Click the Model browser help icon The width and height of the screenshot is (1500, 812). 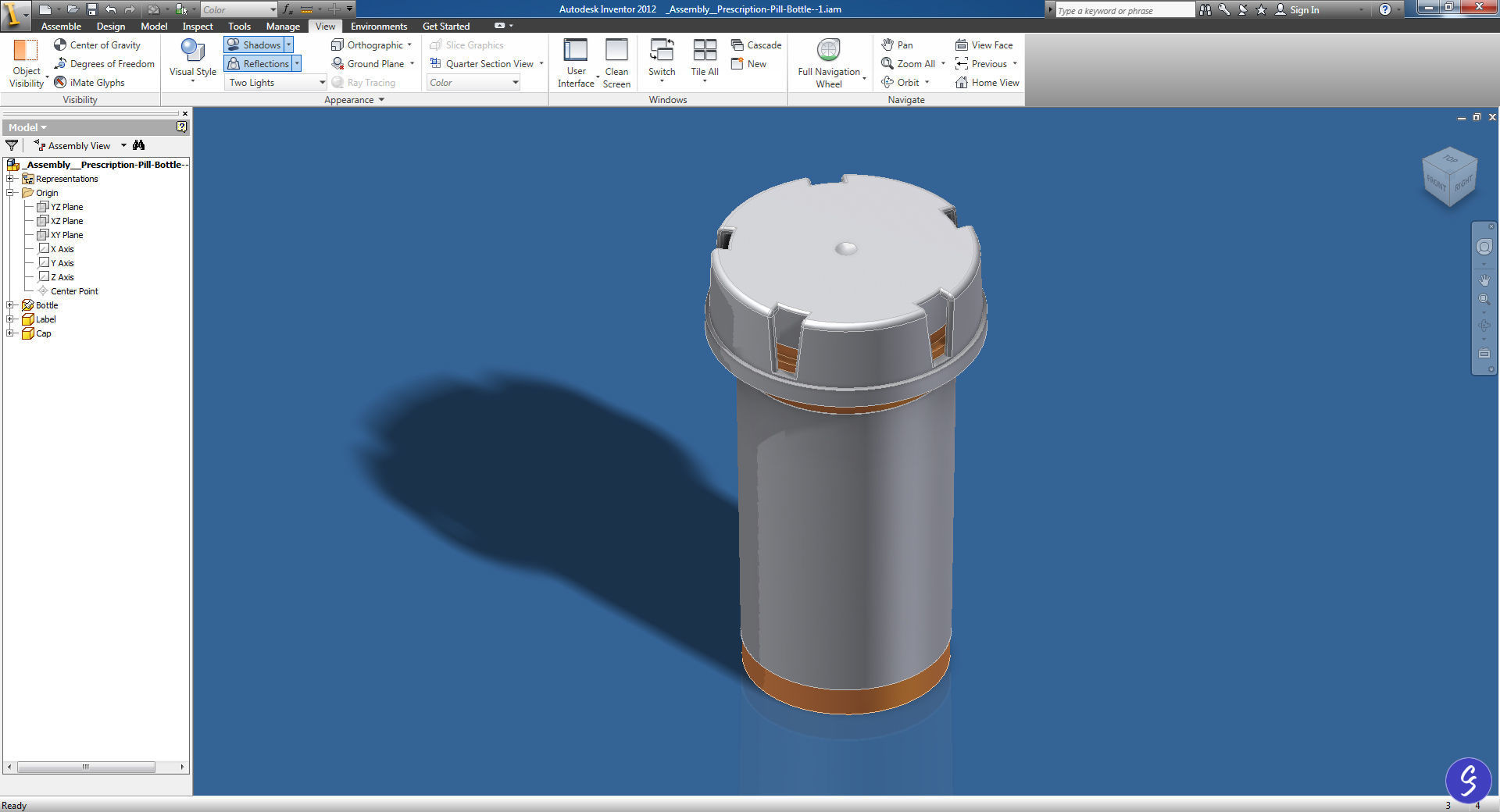click(181, 126)
